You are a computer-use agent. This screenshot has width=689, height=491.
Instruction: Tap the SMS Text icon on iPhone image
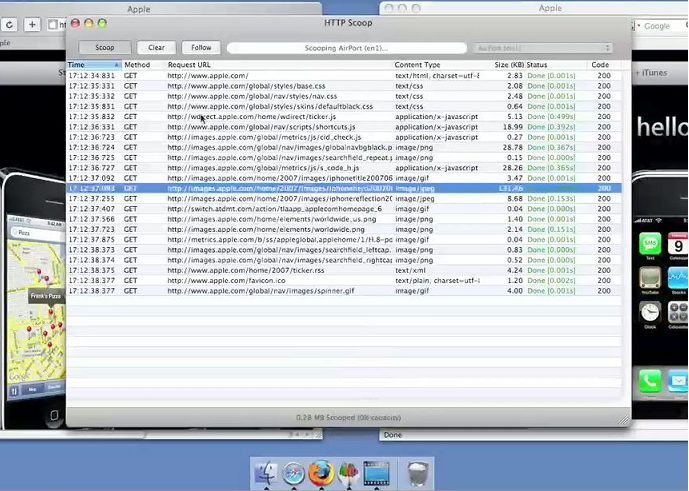tap(651, 245)
